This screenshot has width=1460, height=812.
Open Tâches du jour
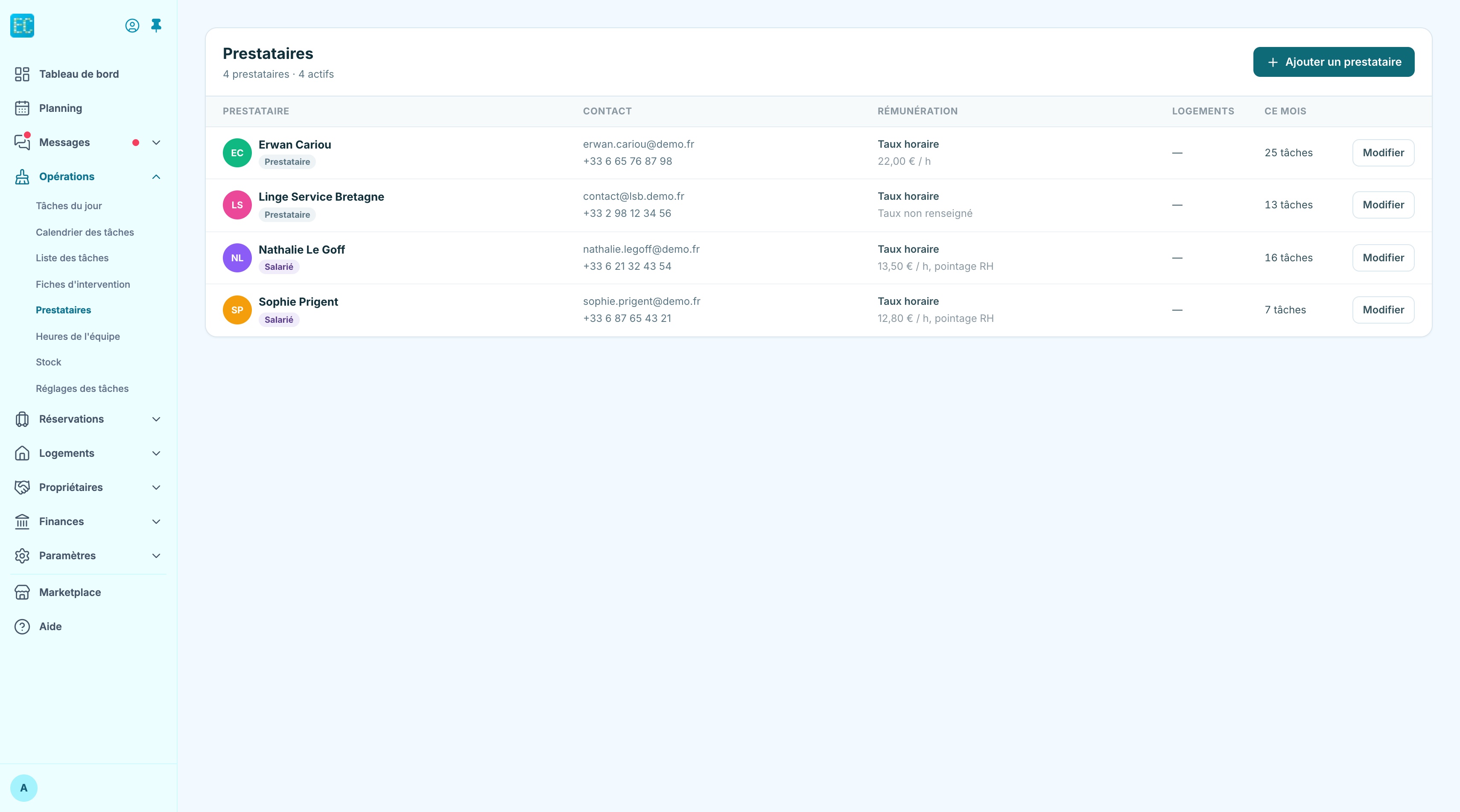tap(69, 206)
